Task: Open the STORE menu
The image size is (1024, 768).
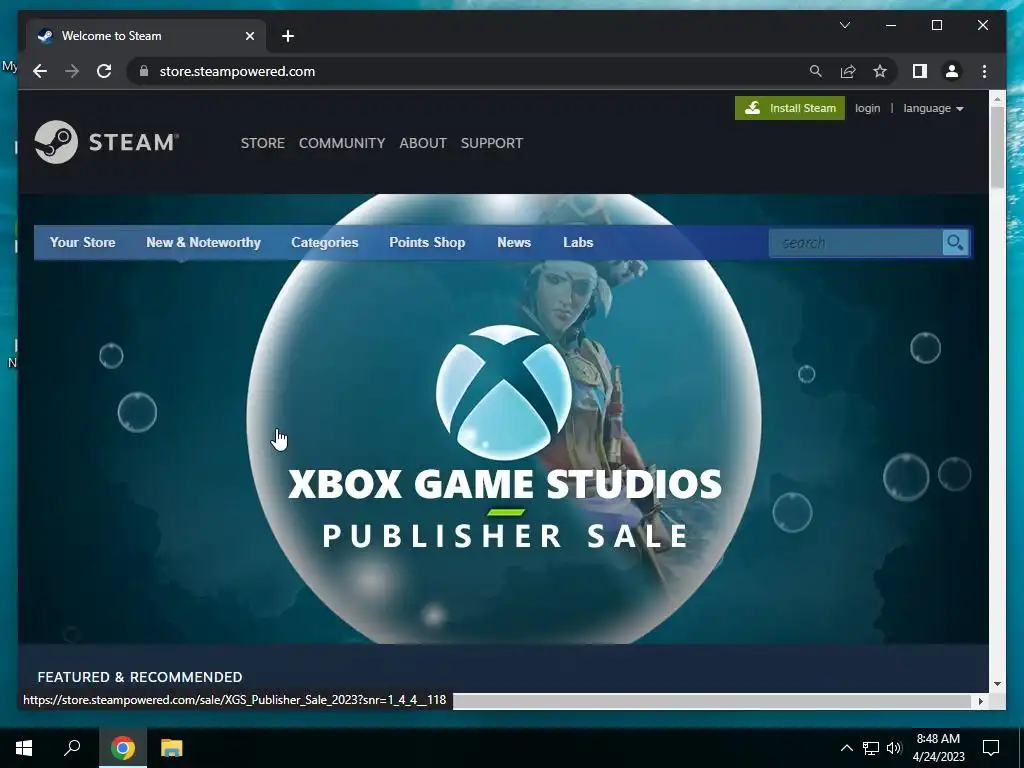Action: tap(263, 143)
